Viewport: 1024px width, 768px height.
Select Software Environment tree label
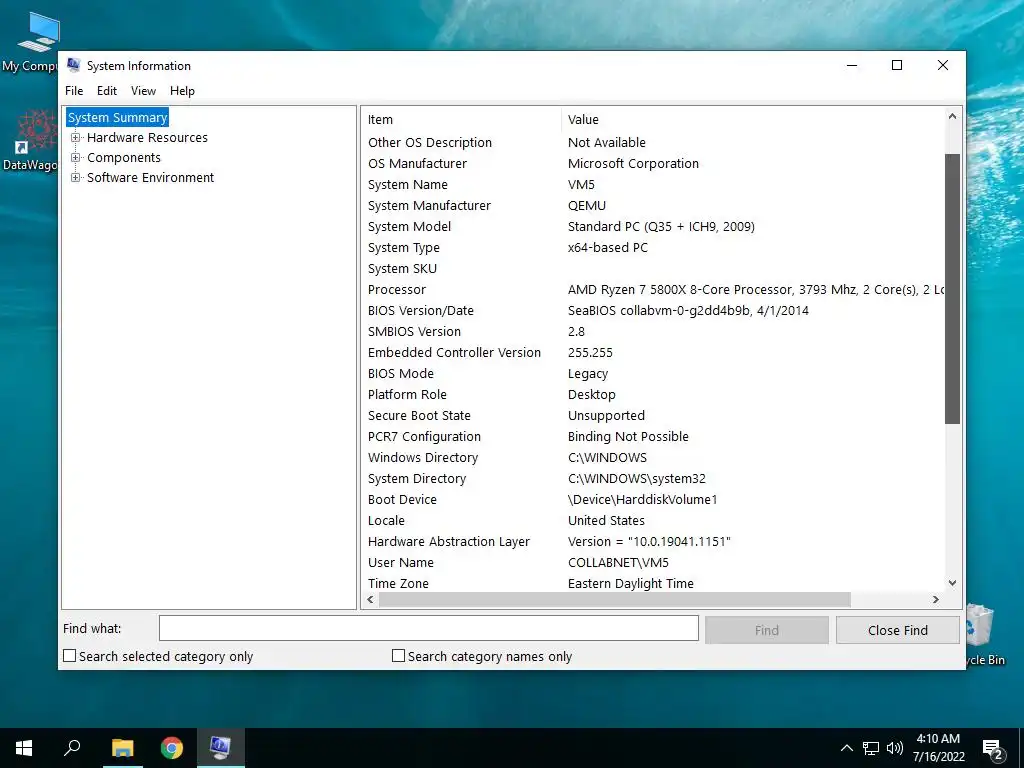click(150, 178)
